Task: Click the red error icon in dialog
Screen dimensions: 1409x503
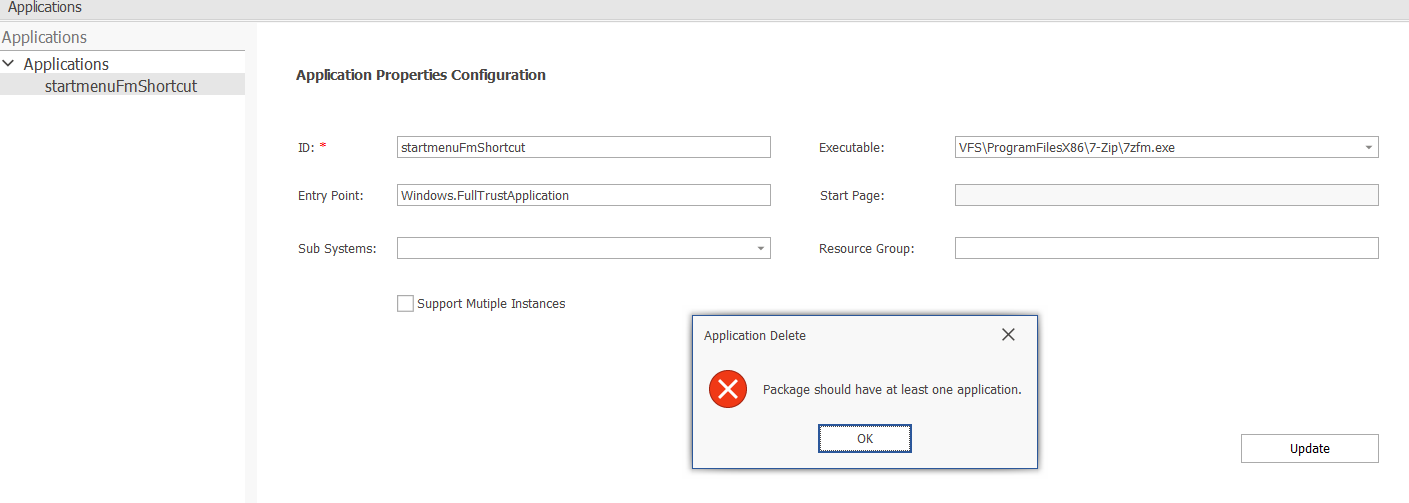Action: click(728, 389)
